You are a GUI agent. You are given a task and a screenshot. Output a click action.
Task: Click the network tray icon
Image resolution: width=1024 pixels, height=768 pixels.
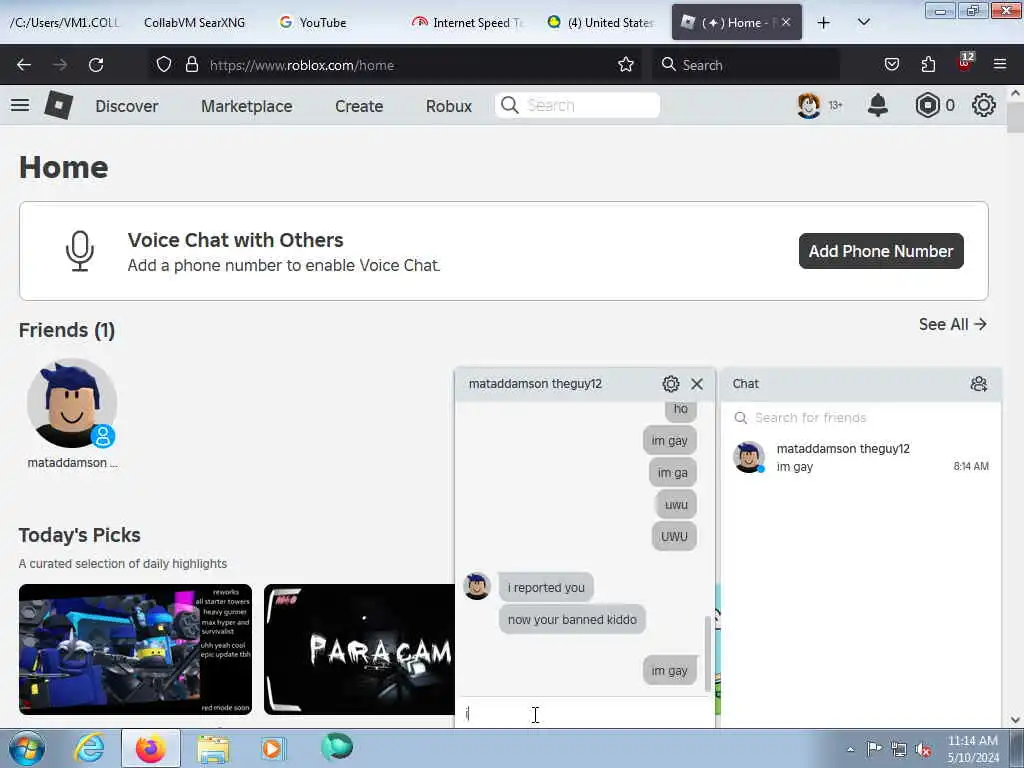[899, 750]
